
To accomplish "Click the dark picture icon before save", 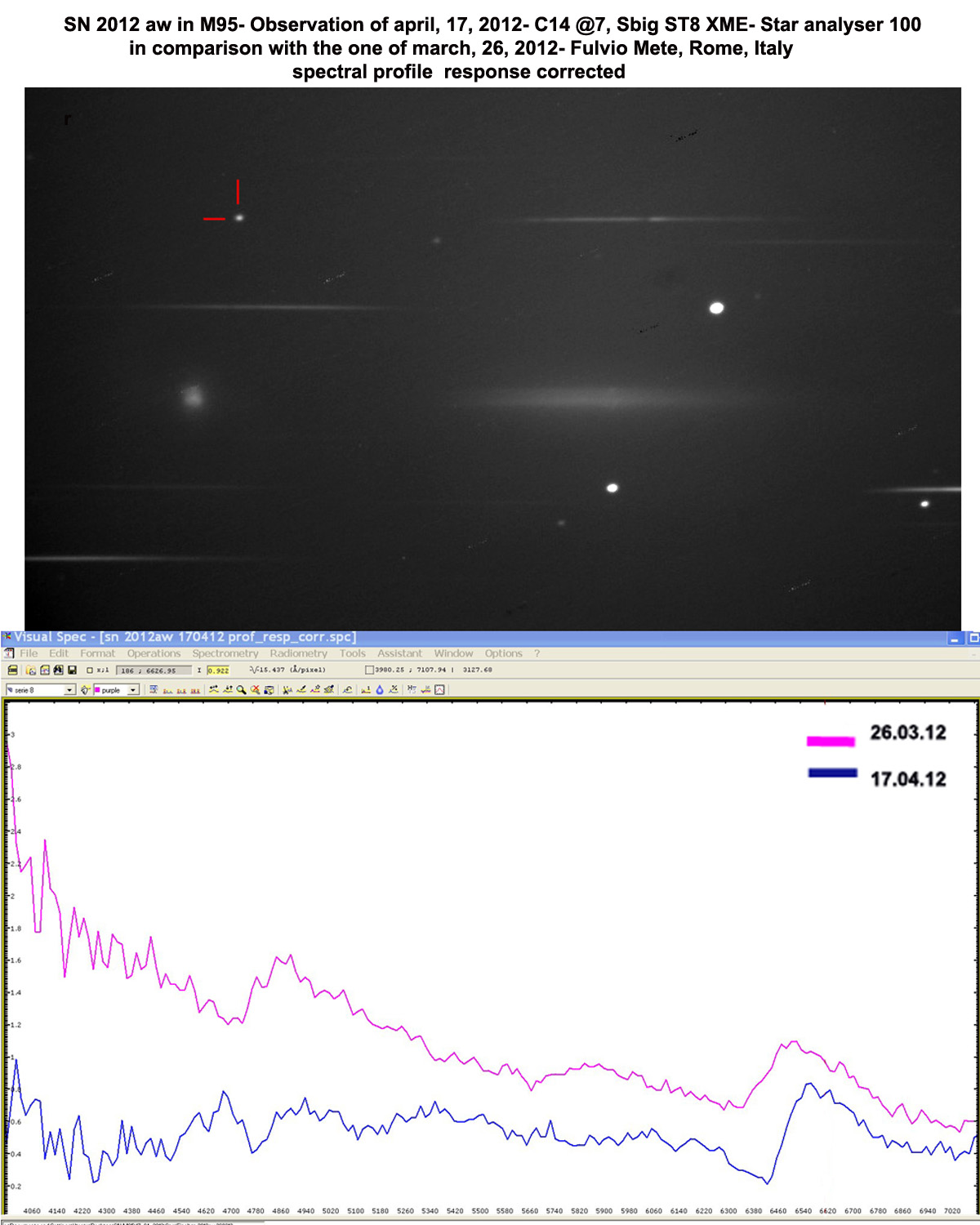I will click(x=58, y=670).
